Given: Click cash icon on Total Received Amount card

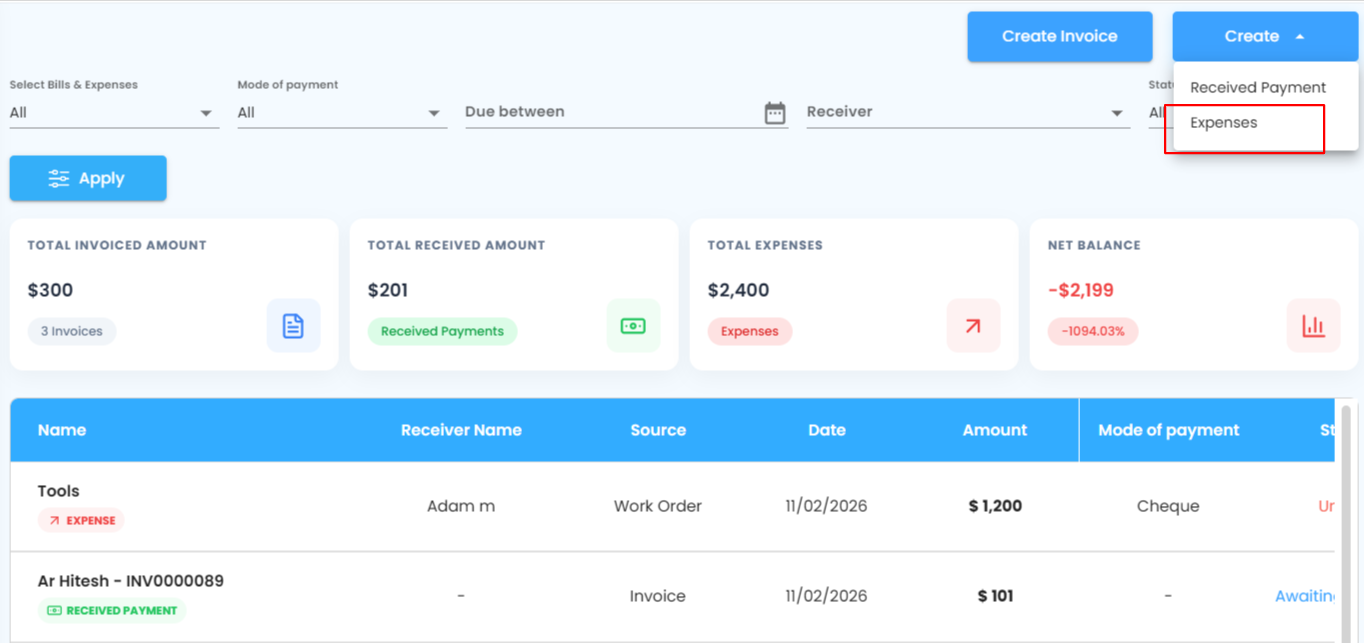Looking at the screenshot, I should 633,326.
